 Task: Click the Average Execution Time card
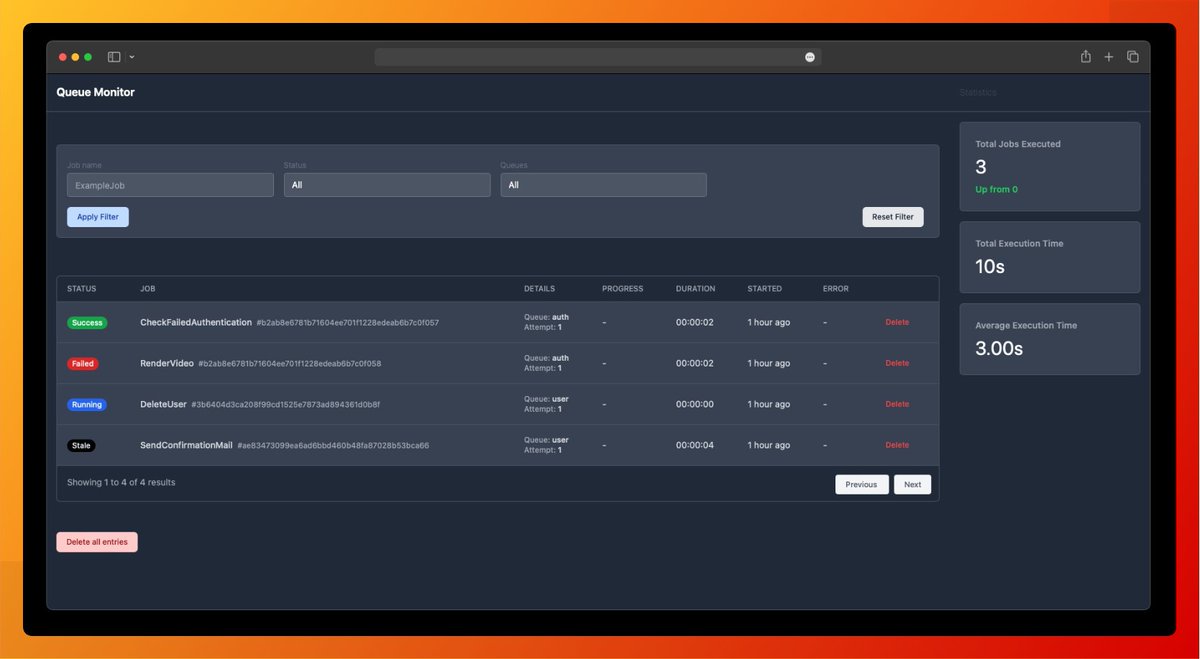(1050, 339)
